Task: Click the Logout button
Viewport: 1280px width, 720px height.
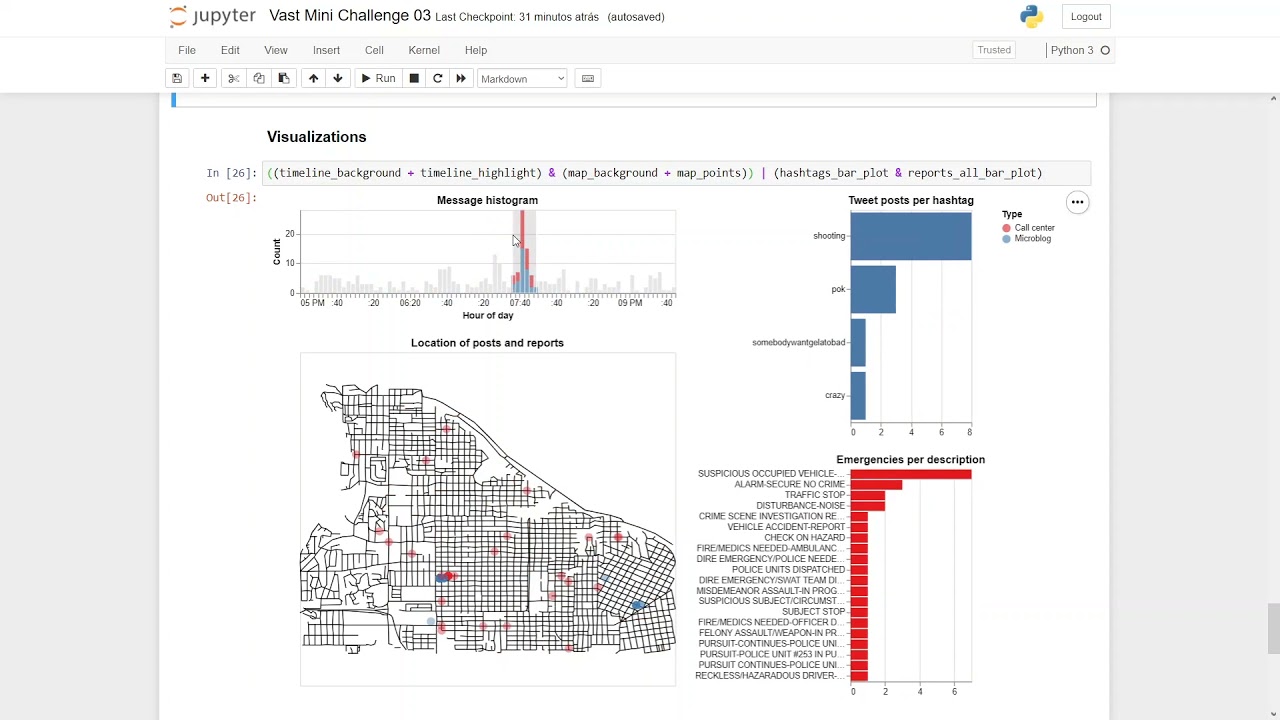Action: point(1086,16)
